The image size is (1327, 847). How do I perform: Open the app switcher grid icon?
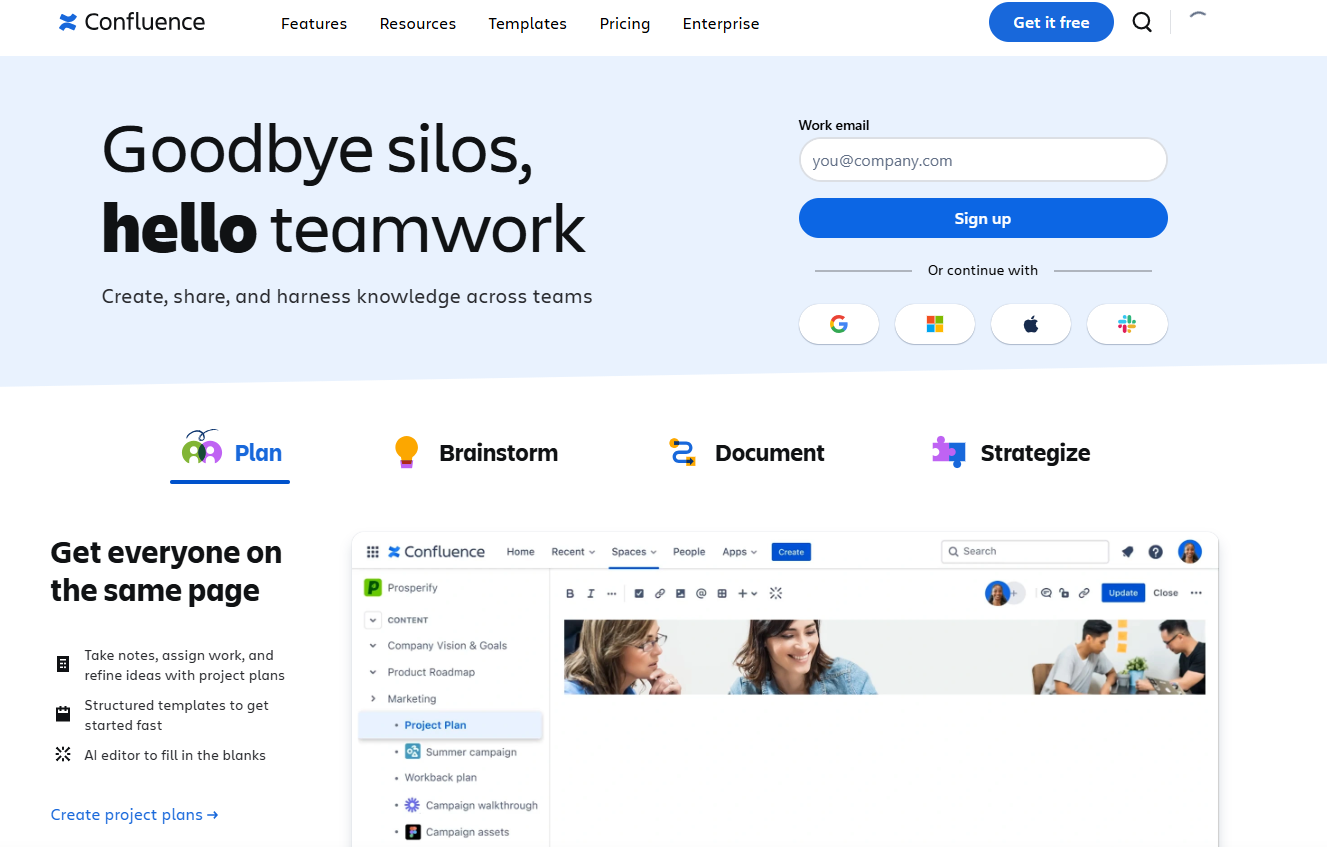(373, 551)
